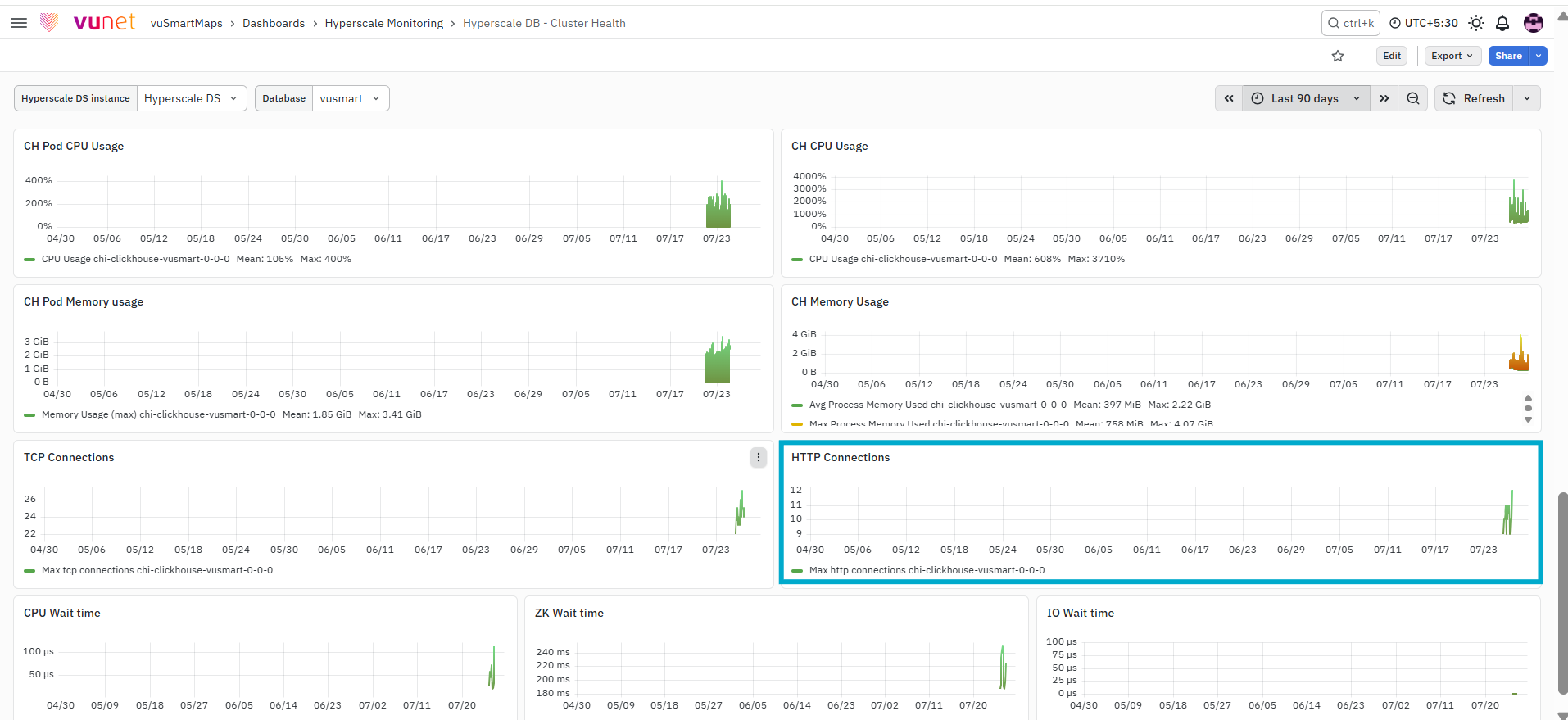Open the Last 90 days time picker
The image size is (1568, 720).
[x=1306, y=98]
